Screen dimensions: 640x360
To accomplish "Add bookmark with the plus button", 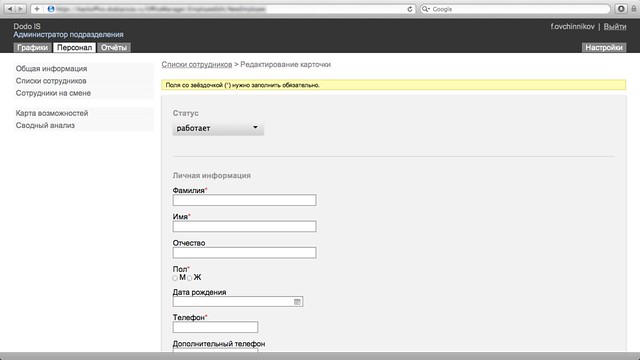I will [37, 9].
